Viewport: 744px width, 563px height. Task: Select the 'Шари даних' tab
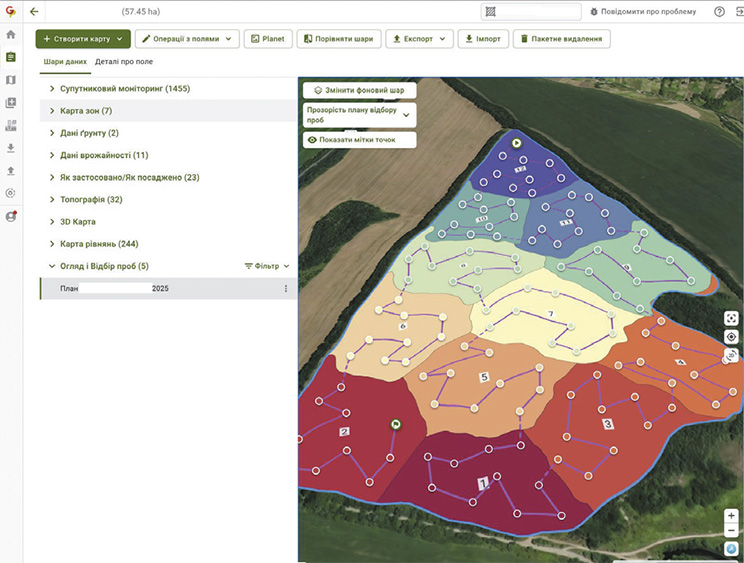point(64,62)
